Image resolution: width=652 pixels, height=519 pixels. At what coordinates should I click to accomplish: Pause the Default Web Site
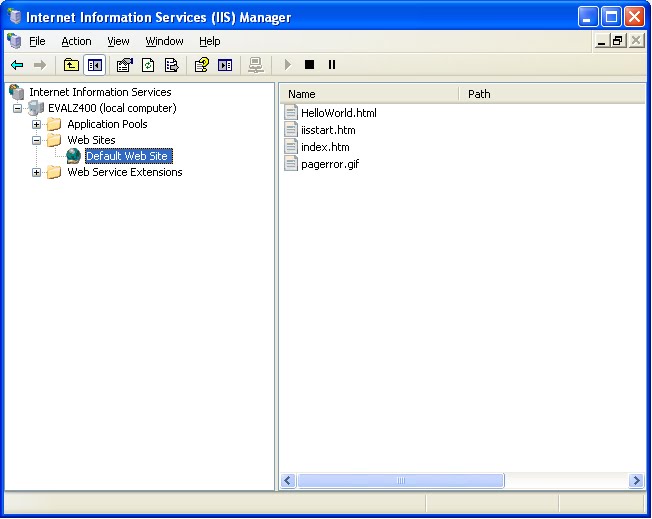(332, 64)
